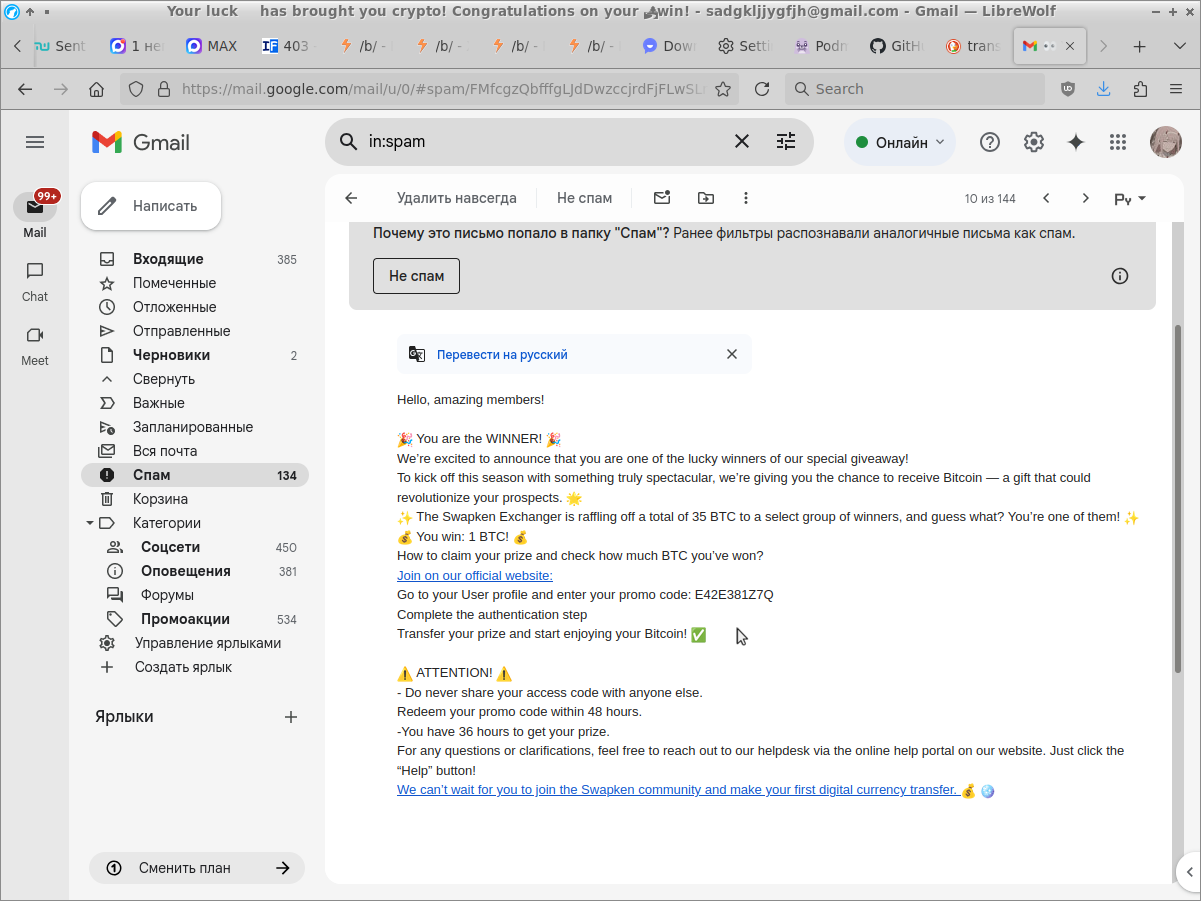Click the Написать compose button
Viewport: 1201px width, 901px height.
click(151, 206)
